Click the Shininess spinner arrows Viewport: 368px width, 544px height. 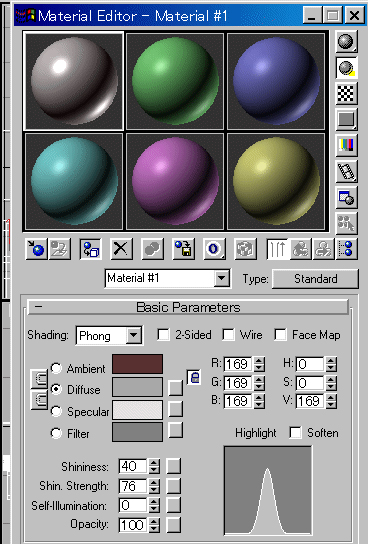click(x=154, y=466)
